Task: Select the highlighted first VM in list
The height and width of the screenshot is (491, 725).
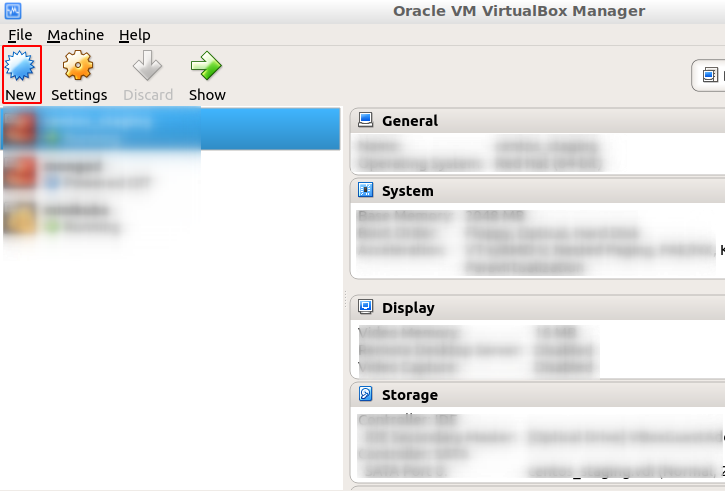Action: pyautogui.click(x=170, y=128)
